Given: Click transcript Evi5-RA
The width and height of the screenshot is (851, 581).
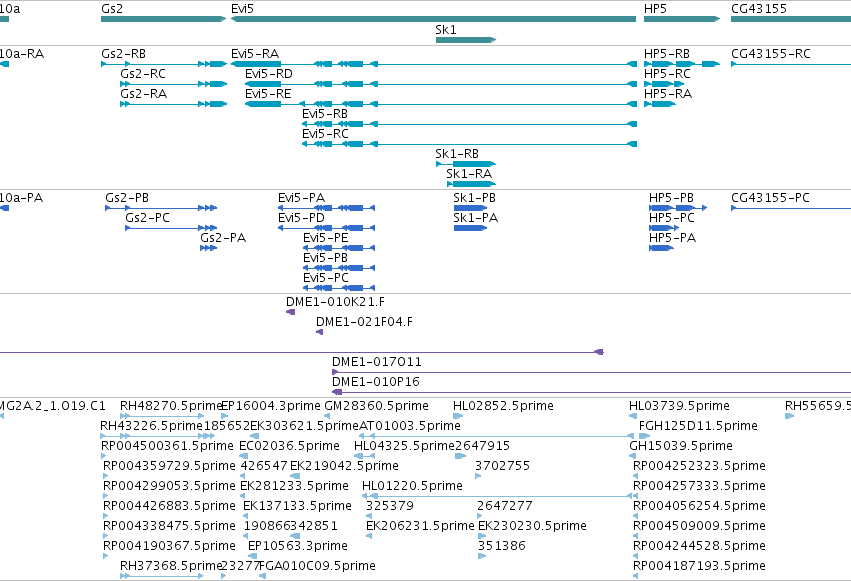Looking at the screenshot, I should click(x=434, y=64).
